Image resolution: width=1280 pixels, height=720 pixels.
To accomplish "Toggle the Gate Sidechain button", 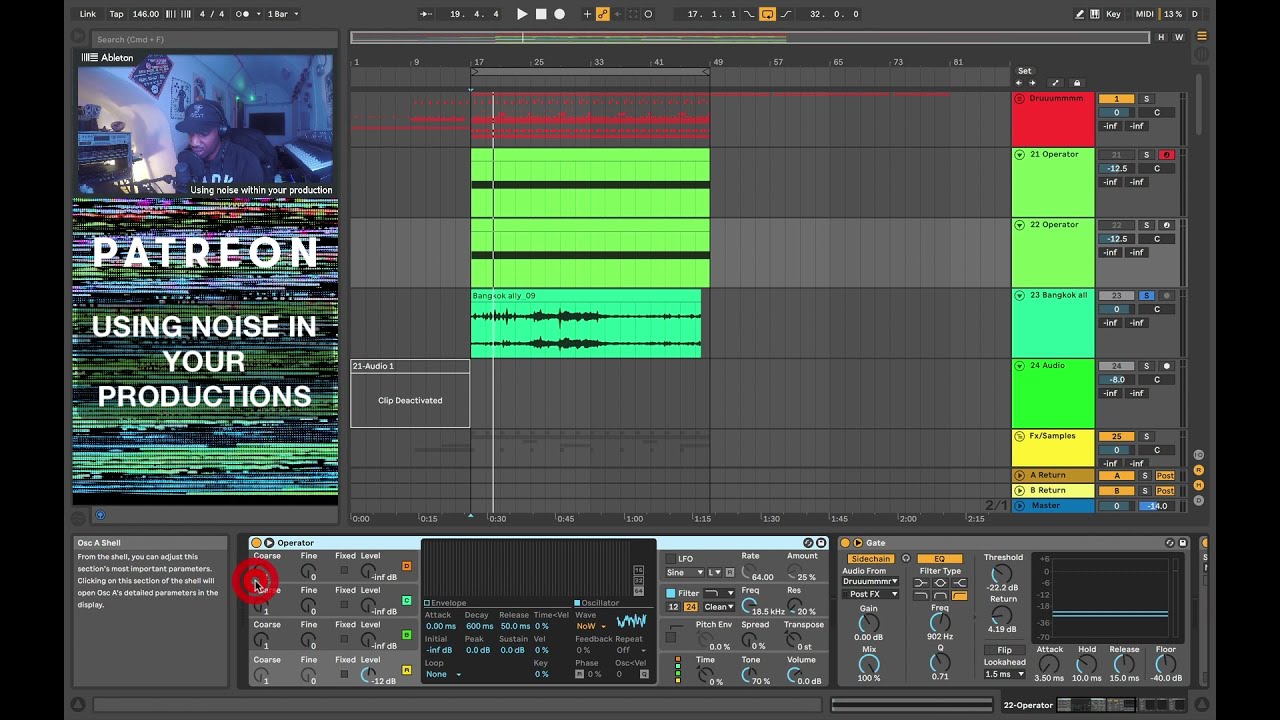I will pyautogui.click(x=870, y=559).
